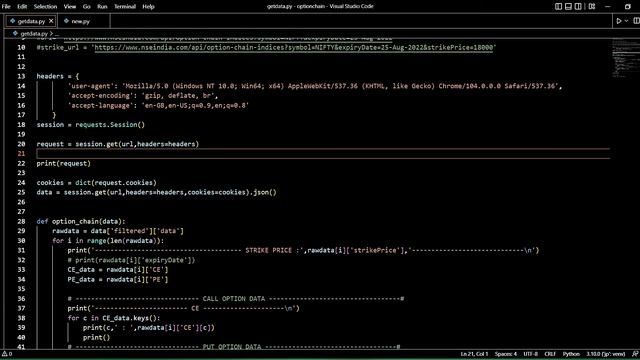Toggle the primary side bar layout icon
640x360 pixels.
[x=558, y=7]
